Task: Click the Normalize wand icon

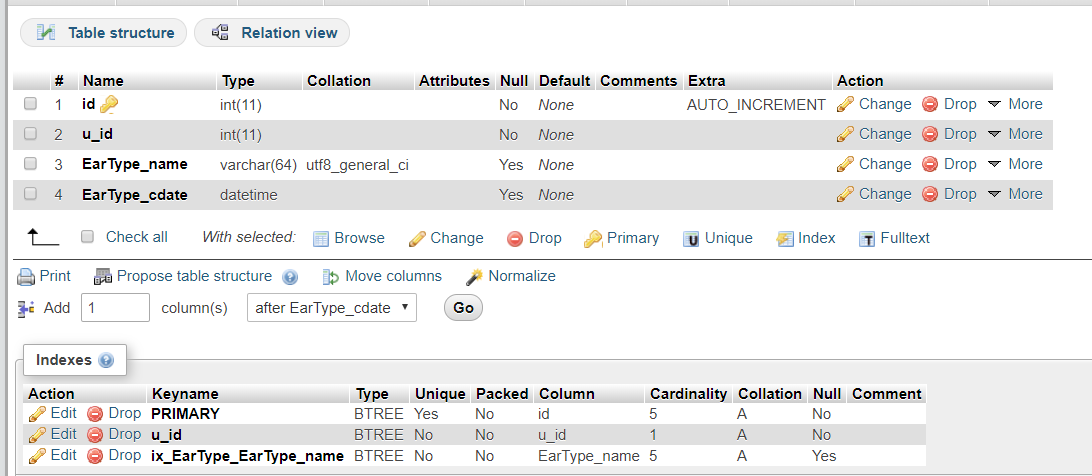Action: tap(474, 276)
